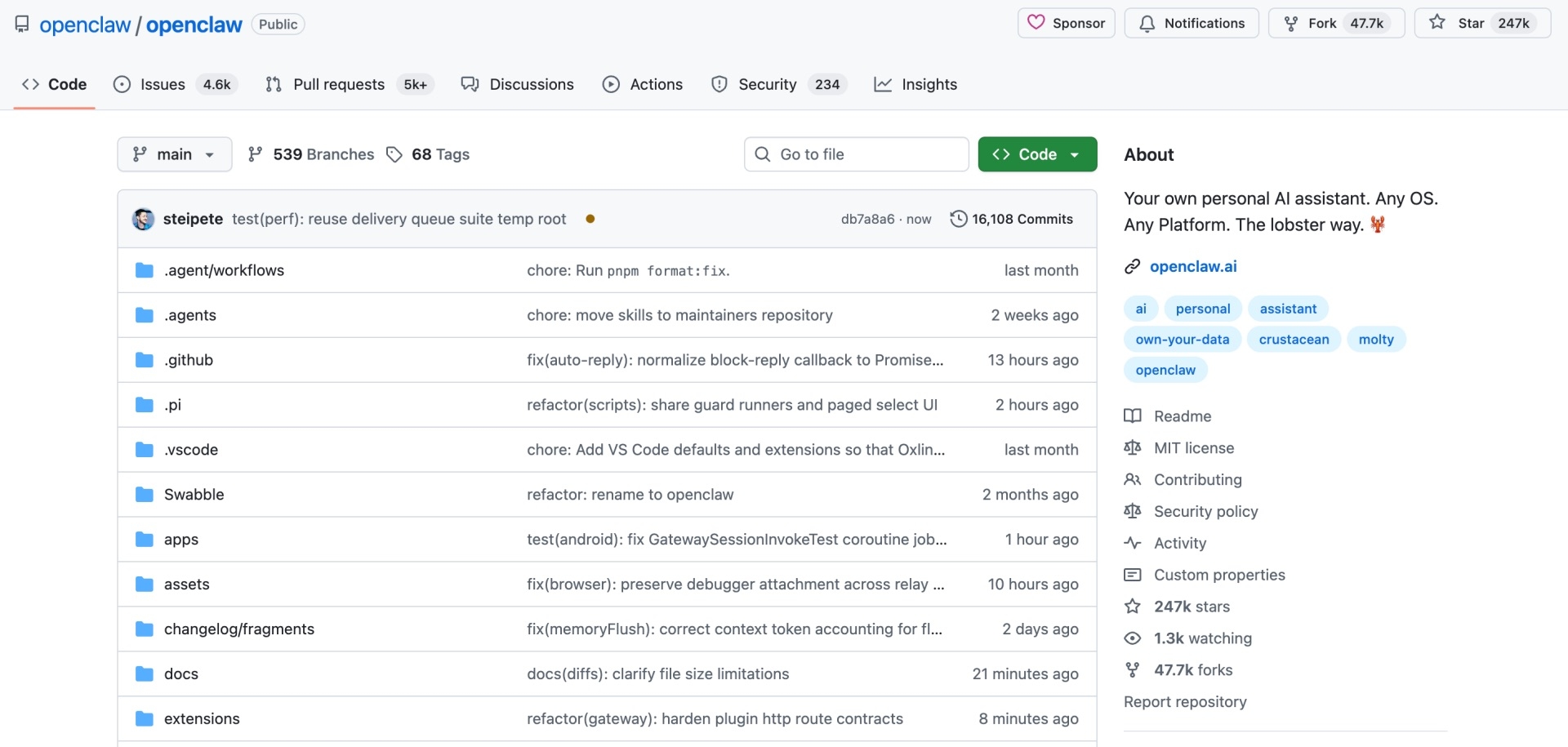Open the main branch selector dropdown

coord(173,153)
